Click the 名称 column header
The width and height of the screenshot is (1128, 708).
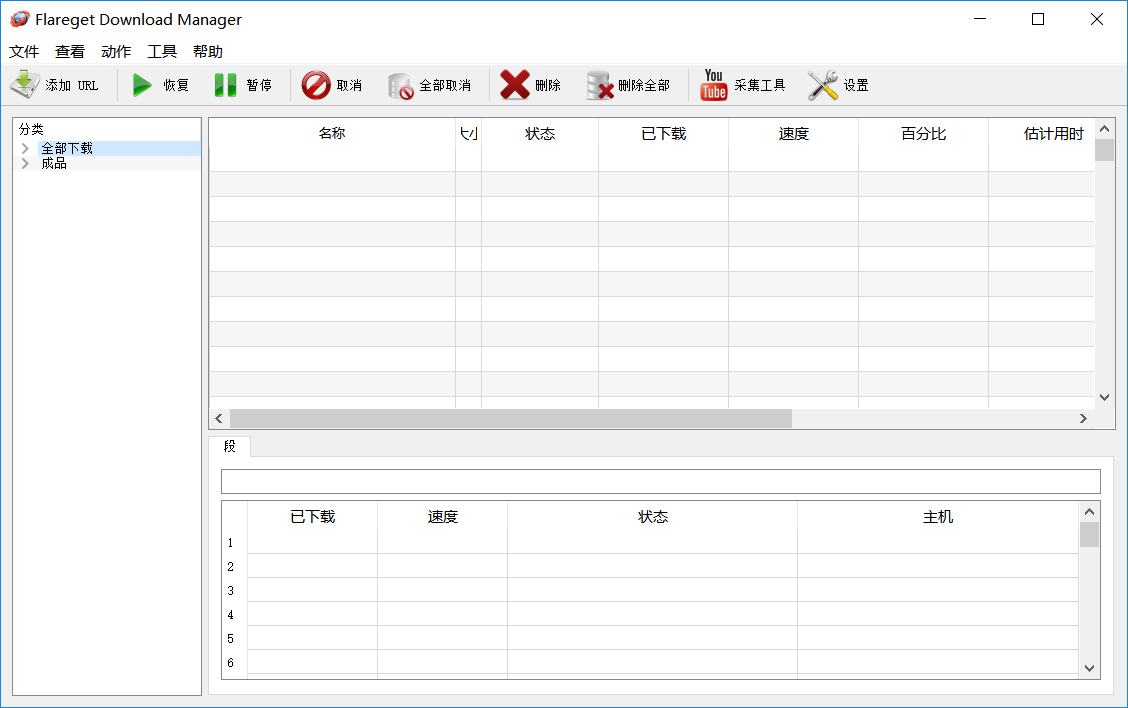[332, 134]
